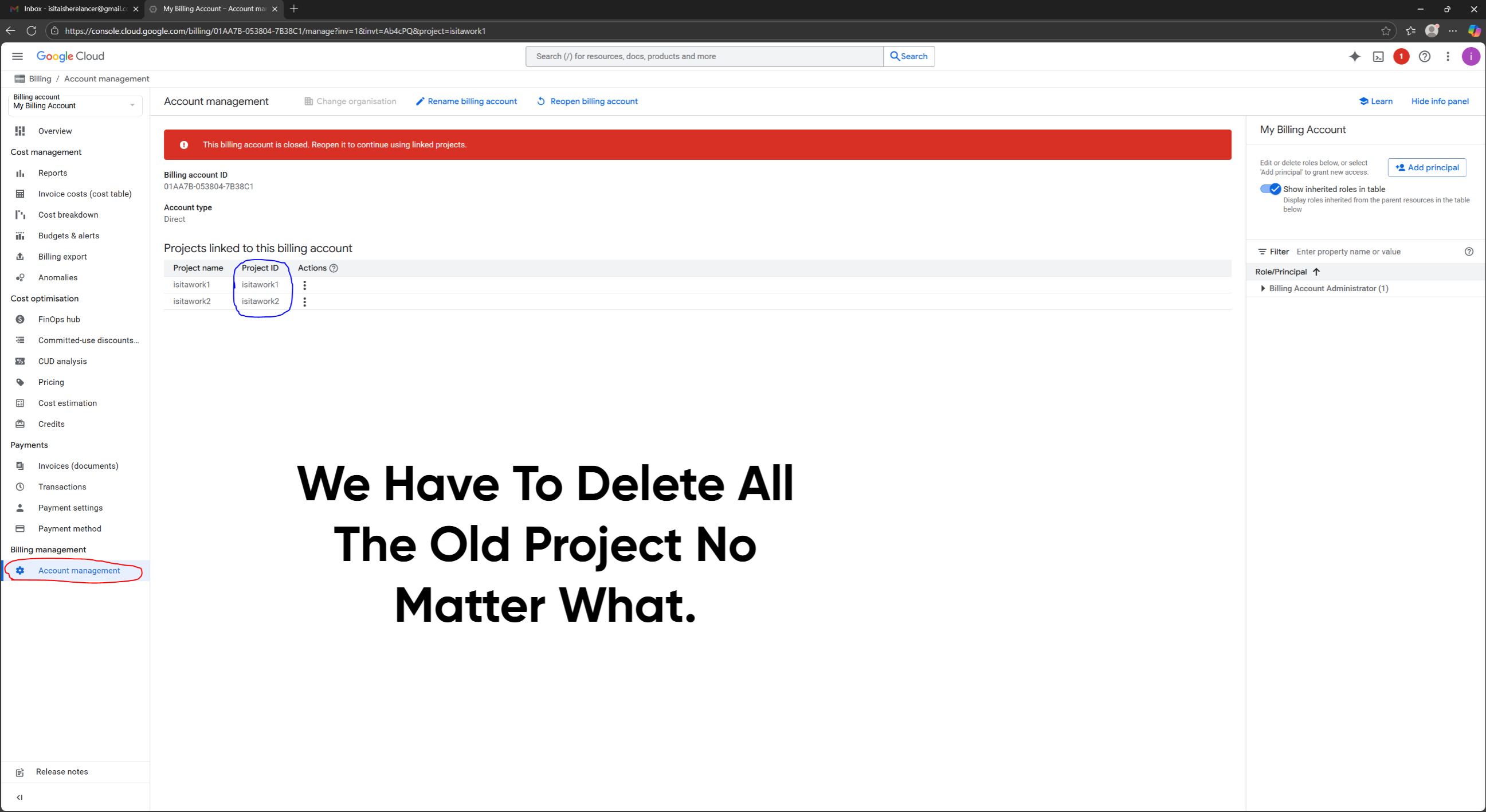Click the Actions column help icon
The width and height of the screenshot is (1486, 812).
(x=334, y=268)
